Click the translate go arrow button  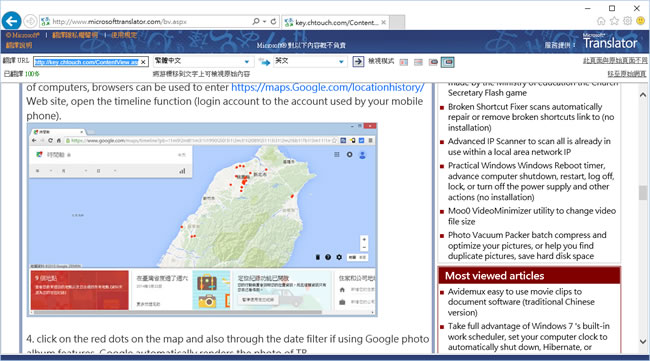click(358, 62)
